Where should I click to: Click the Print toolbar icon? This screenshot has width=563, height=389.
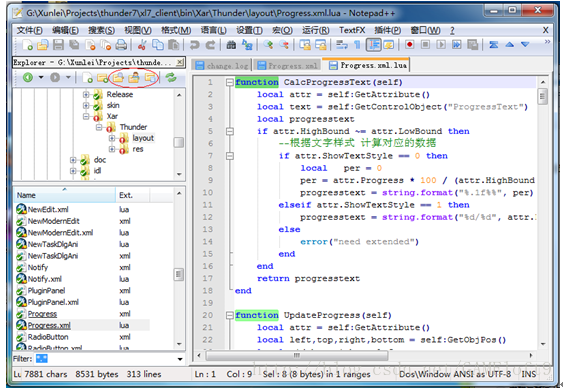121,45
